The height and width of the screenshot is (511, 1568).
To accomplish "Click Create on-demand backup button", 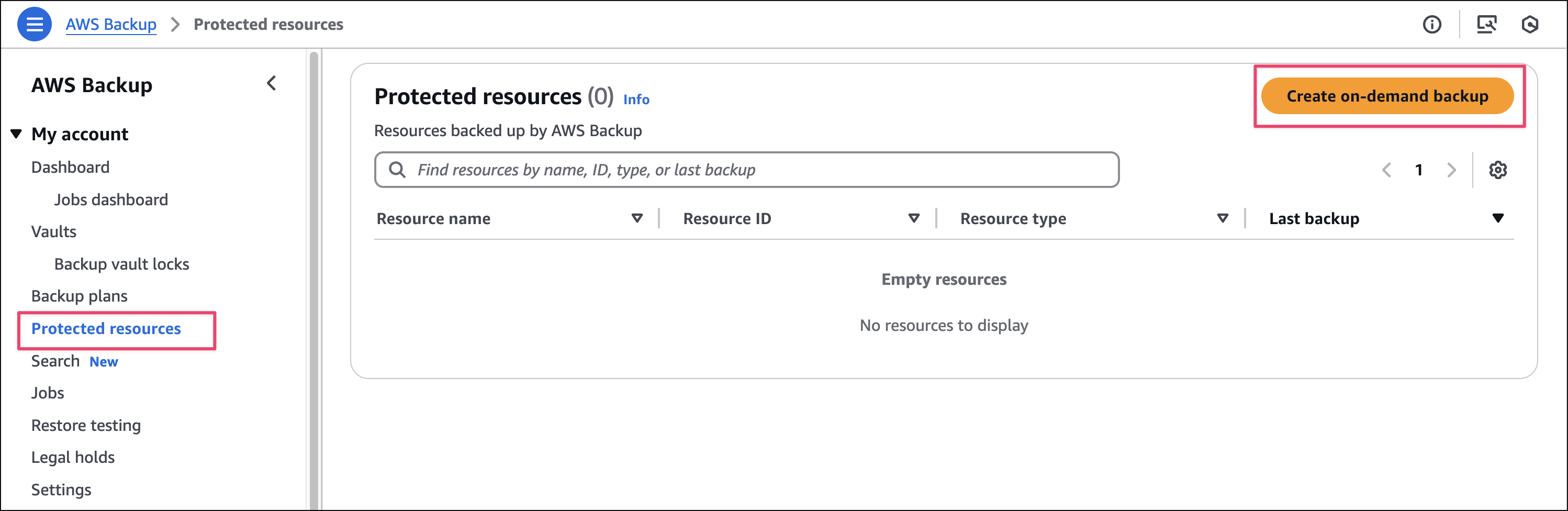I will pyautogui.click(x=1386, y=96).
